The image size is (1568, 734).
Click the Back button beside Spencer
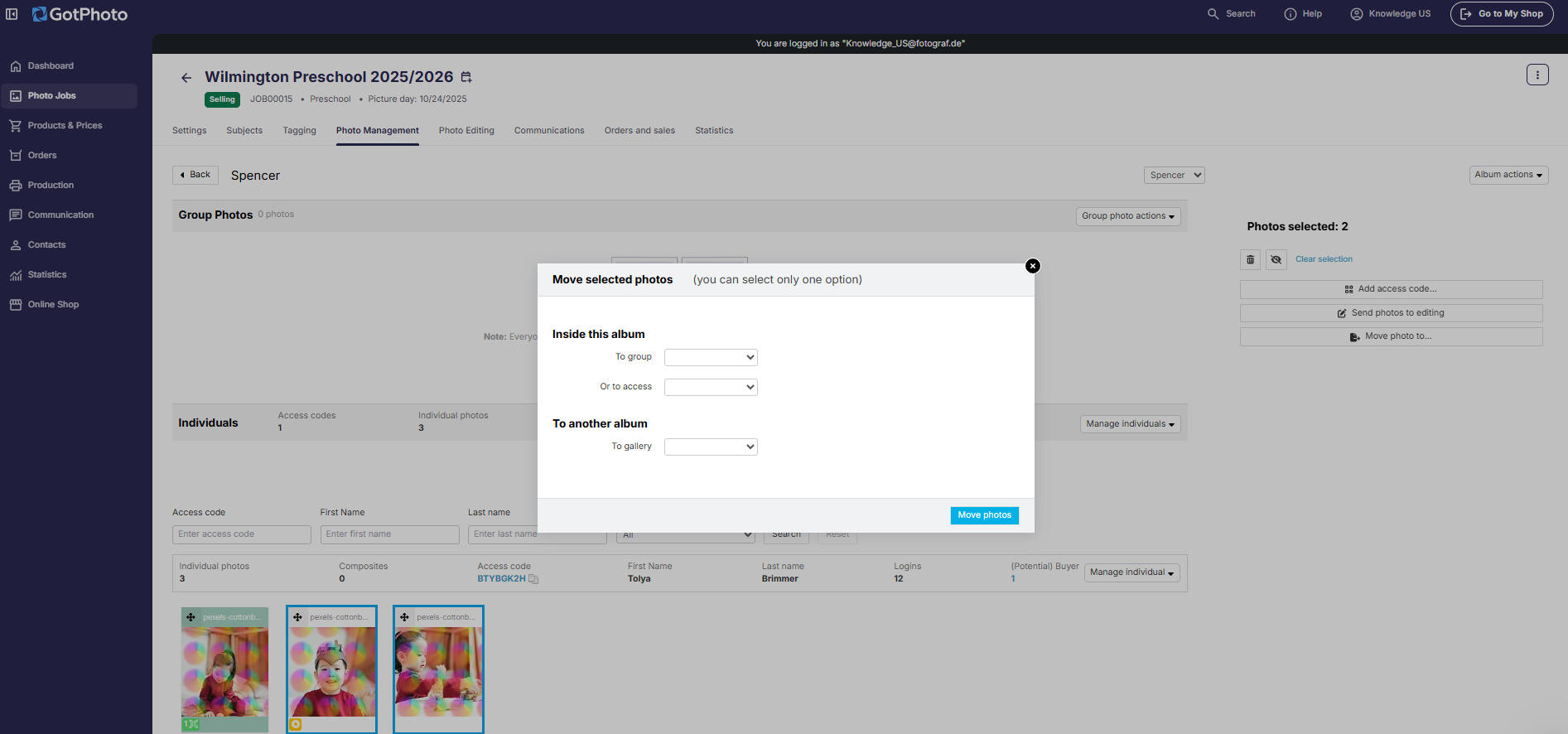tap(195, 175)
